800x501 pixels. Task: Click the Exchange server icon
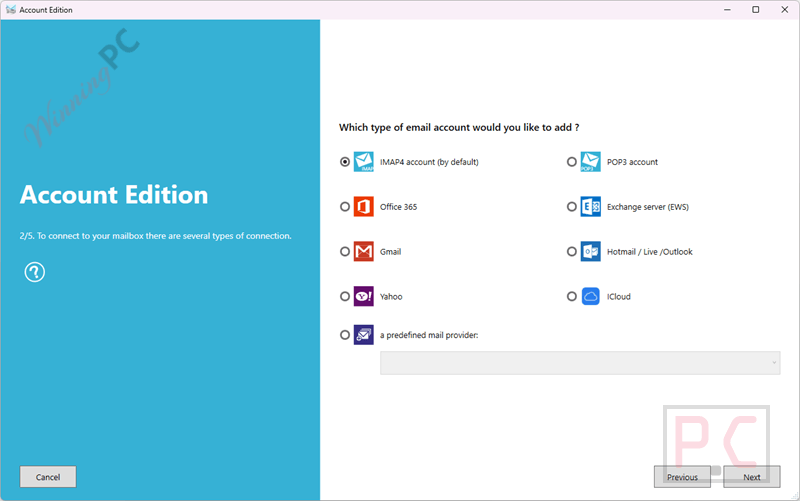tap(590, 207)
